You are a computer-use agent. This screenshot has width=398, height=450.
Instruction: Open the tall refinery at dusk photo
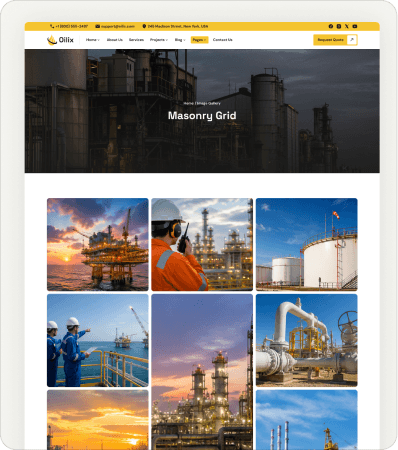click(202, 372)
